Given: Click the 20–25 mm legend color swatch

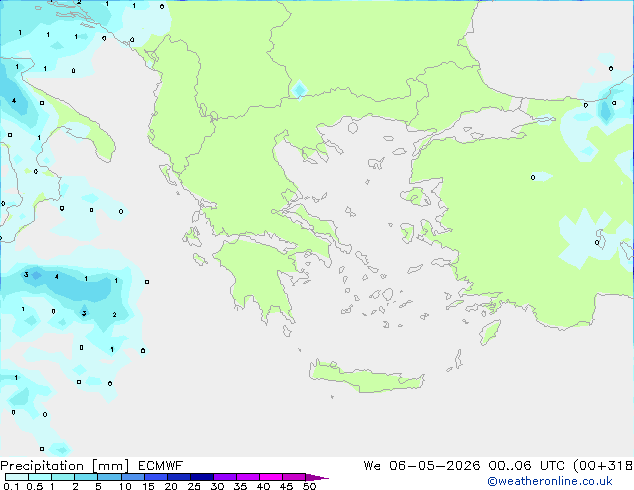Looking at the screenshot, I should click(179, 477).
